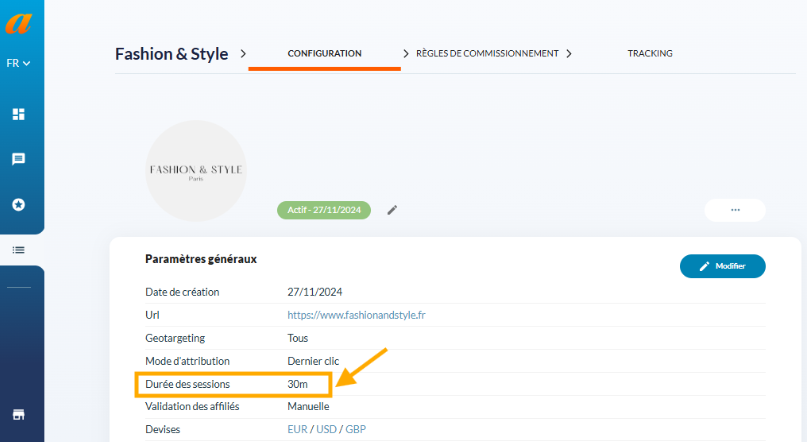This screenshot has height=442, width=807.
Task: Open the dashboard grid icon in sidebar
Action: point(19,114)
